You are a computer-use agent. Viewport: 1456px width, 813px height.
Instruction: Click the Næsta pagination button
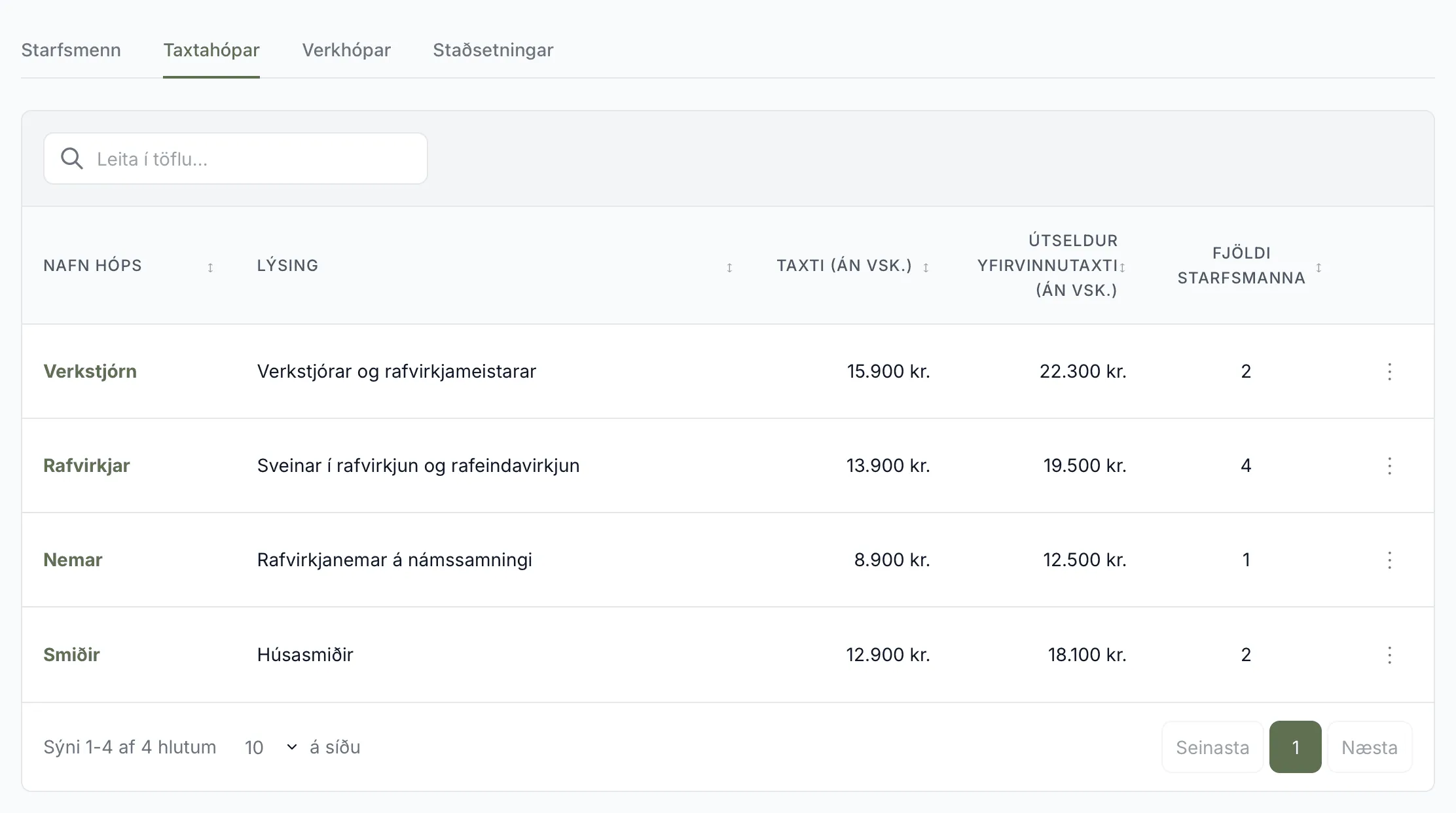pos(1370,747)
